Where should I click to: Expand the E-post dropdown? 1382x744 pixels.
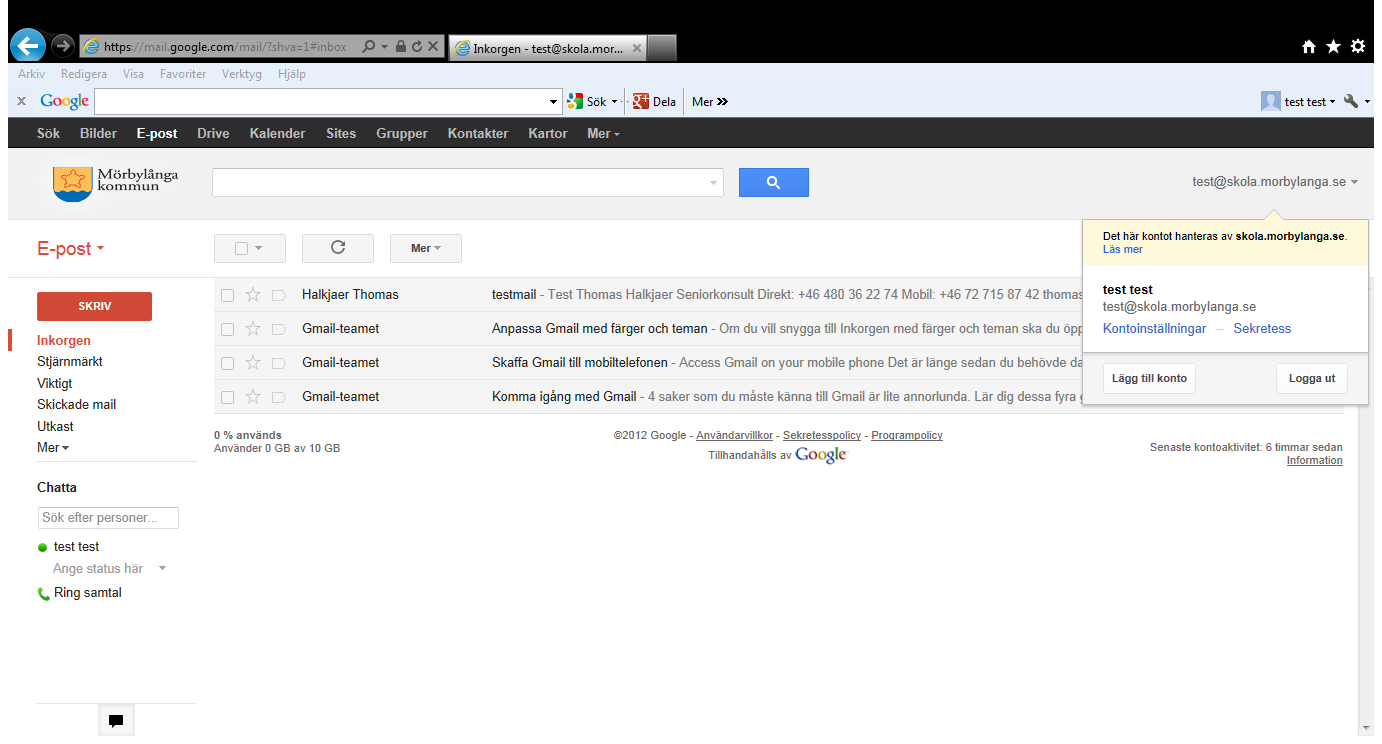[71, 249]
